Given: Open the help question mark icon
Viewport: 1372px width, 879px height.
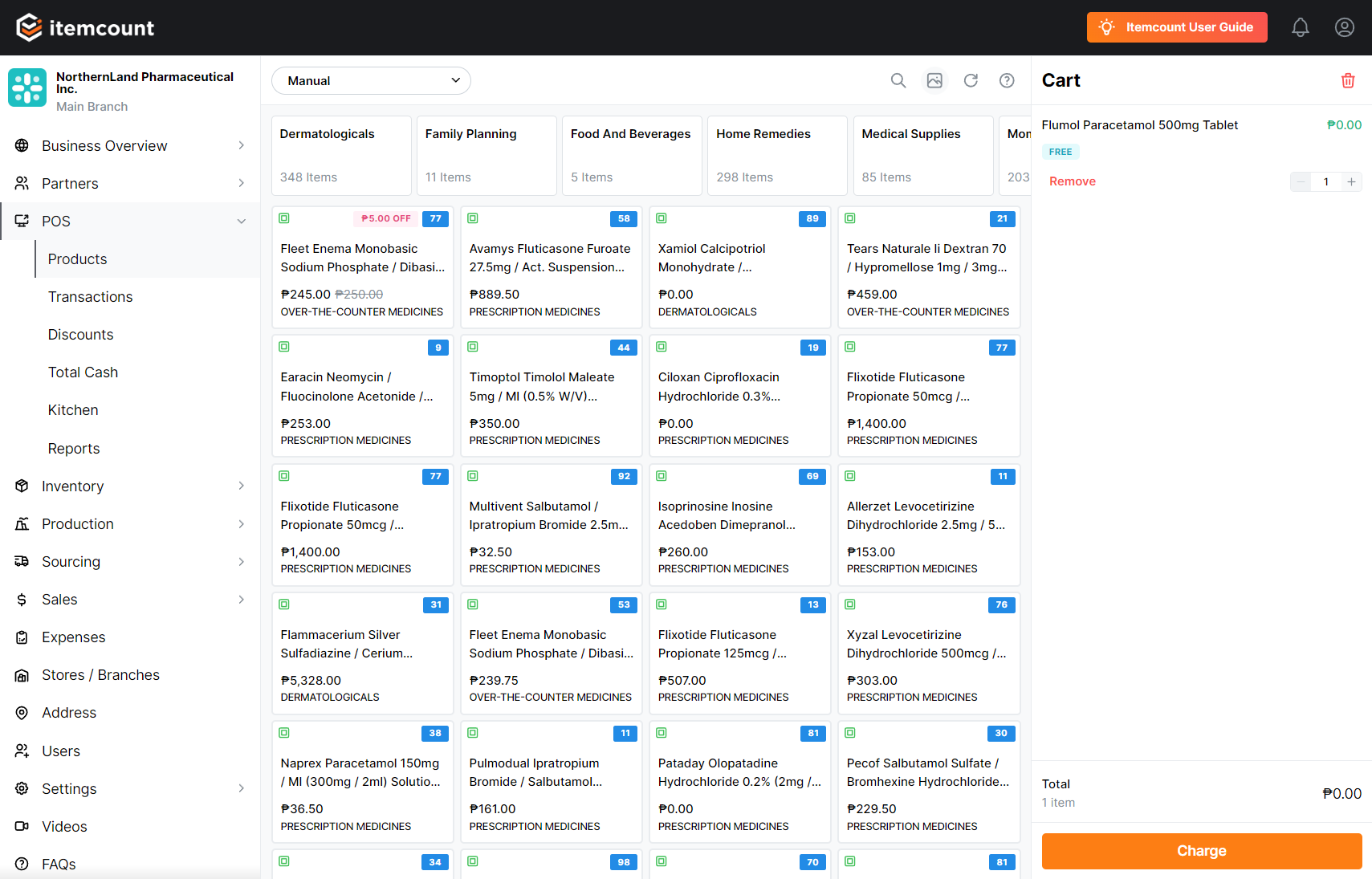Looking at the screenshot, I should point(1007,80).
